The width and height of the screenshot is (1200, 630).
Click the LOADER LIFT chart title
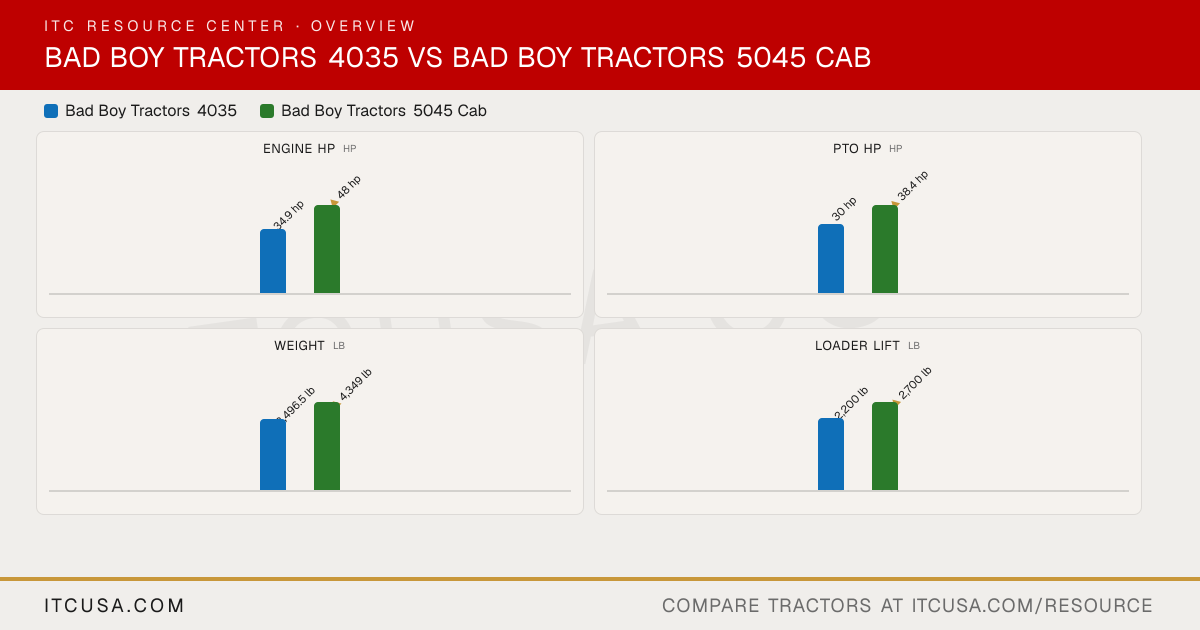(x=857, y=346)
